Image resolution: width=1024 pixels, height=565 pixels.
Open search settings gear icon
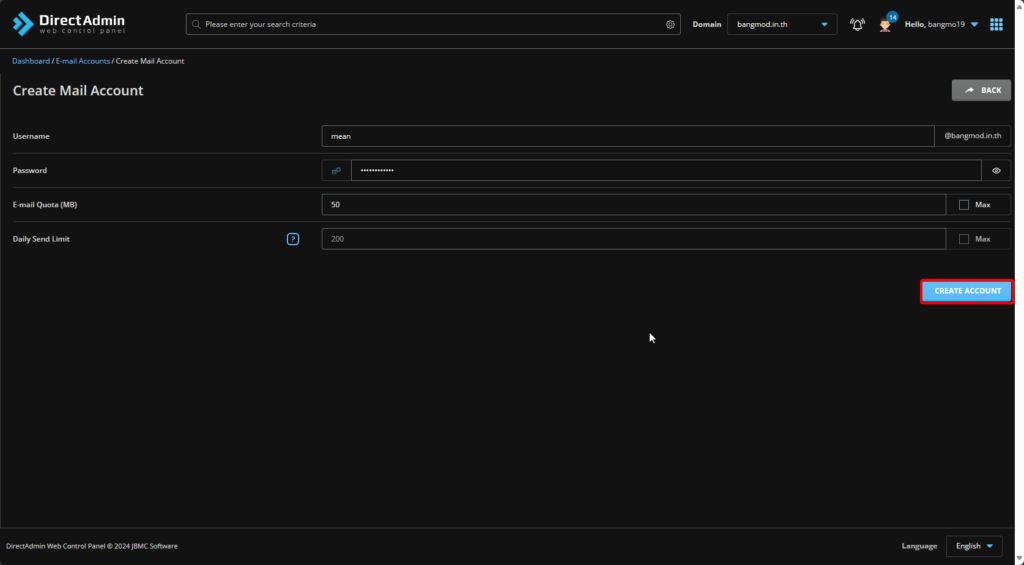click(x=670, y=24)
